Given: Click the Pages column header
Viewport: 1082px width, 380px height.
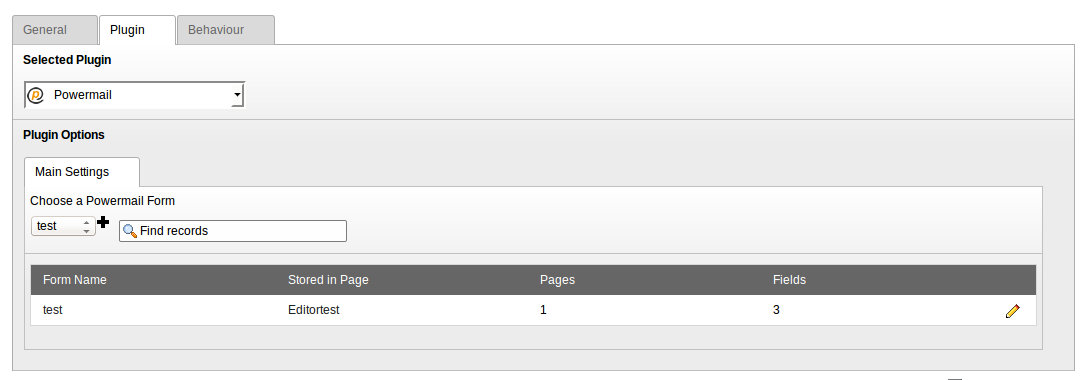Looking at the screenshot, I should click(x=557, y=280).
